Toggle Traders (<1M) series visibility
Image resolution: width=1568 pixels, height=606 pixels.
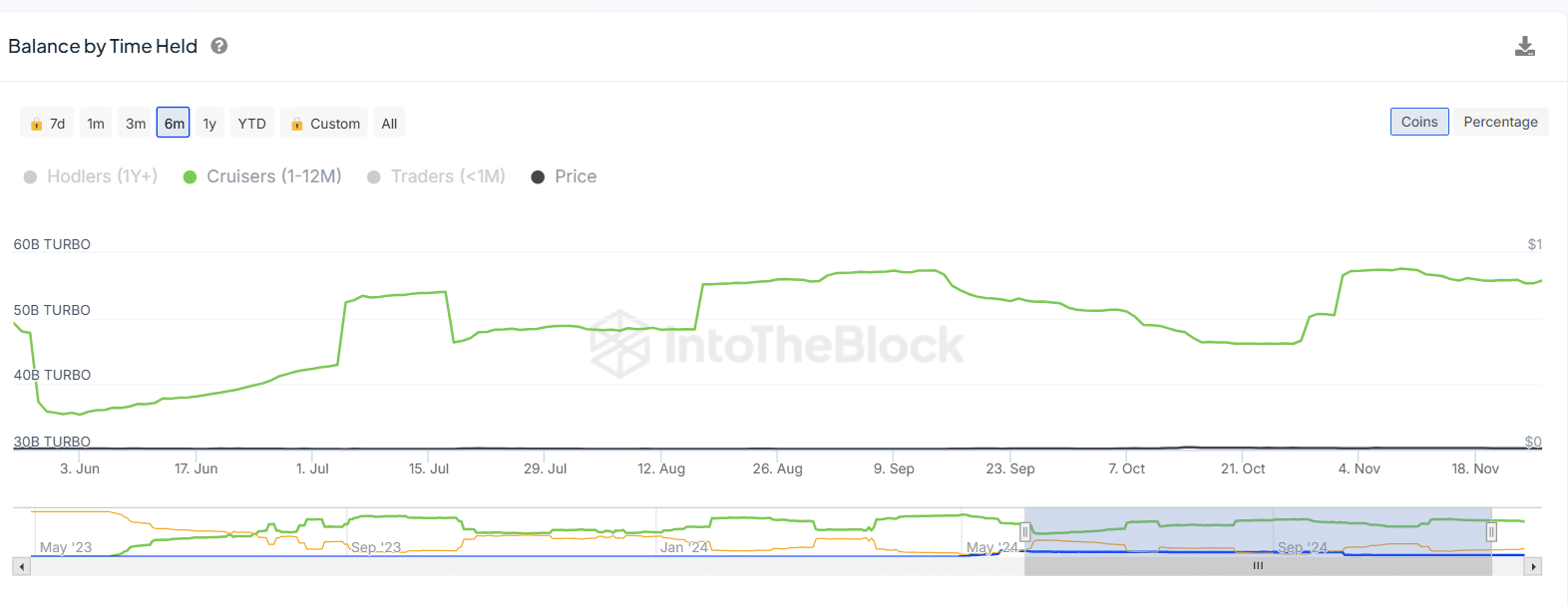tap(436, 176)
